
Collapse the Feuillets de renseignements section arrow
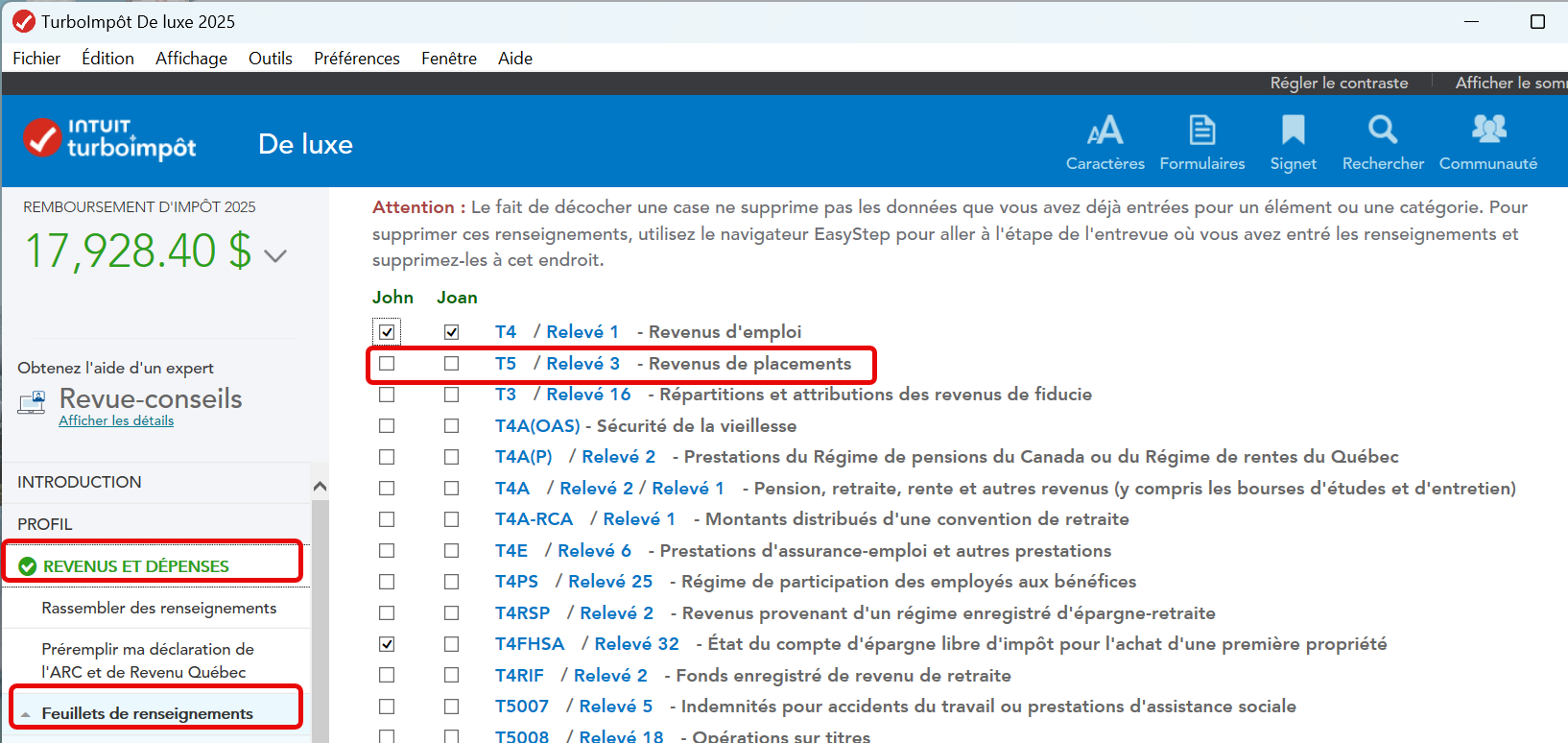tap(26, 715)
